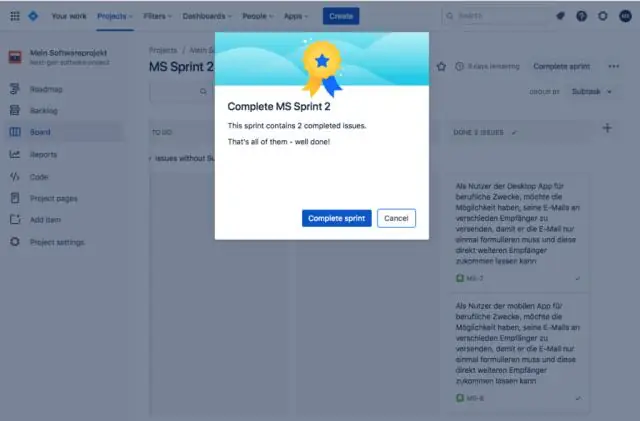Click the Mein Softwareprojekt project name

(68, 53)
